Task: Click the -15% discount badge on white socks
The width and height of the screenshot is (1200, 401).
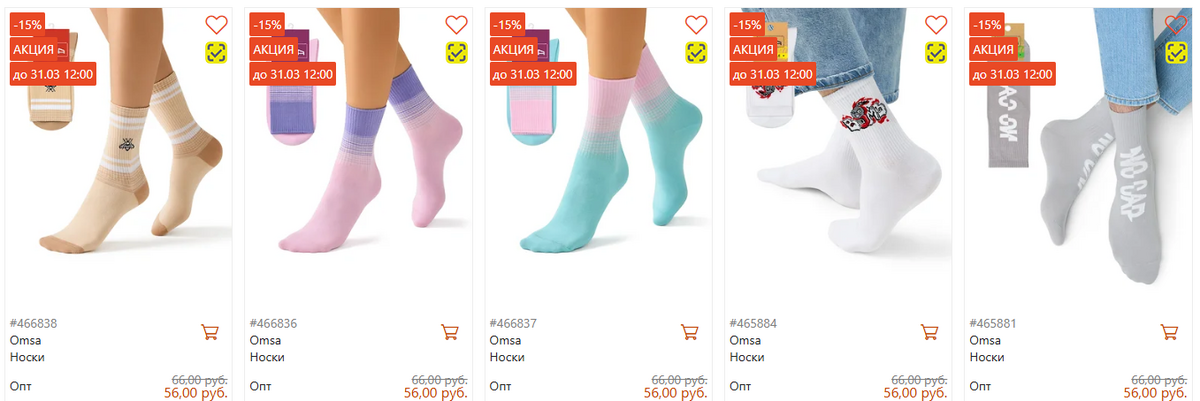Action: coord(747,24)
